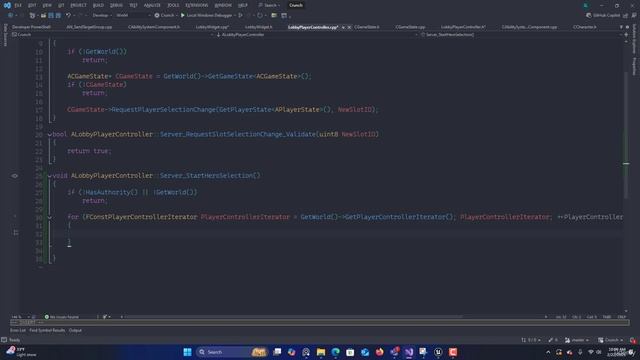The height and width of the screenshot is (360, 640).
Task: Open the Help menu
Action: pyautogui.click(x=242, y=5)
